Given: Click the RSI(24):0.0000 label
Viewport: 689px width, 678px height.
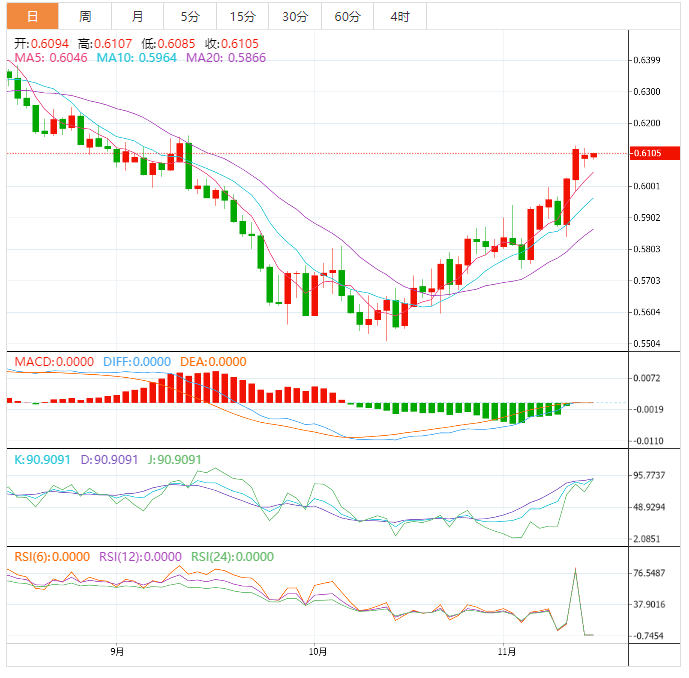Looking at the screenshot, I should (x=232, y=557).
